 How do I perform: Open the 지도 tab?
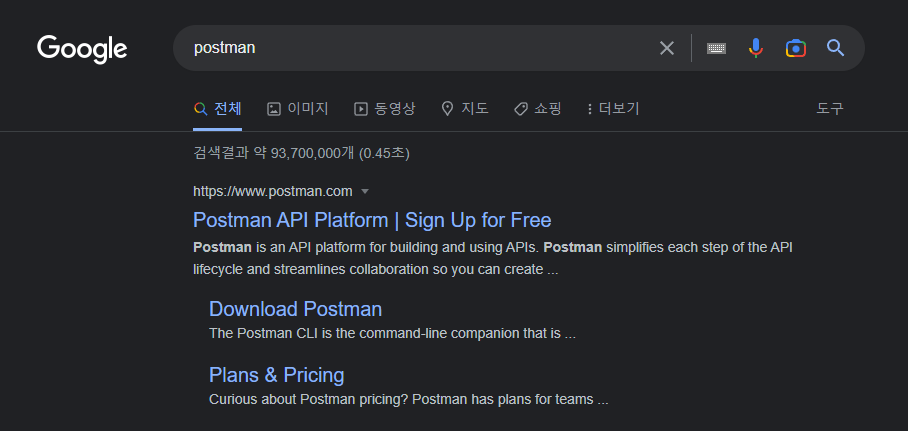pos(464,109)
